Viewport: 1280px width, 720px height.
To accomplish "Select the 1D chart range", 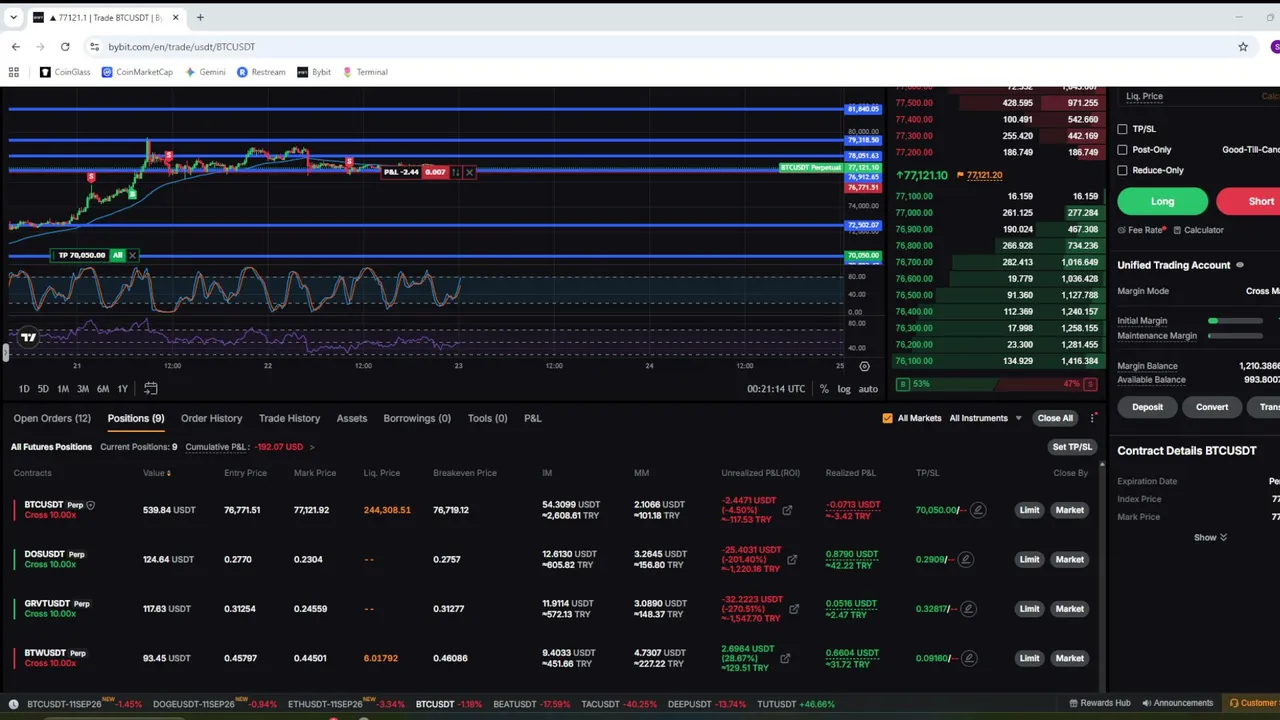I will pyautogui.click(x=24, y=389).
